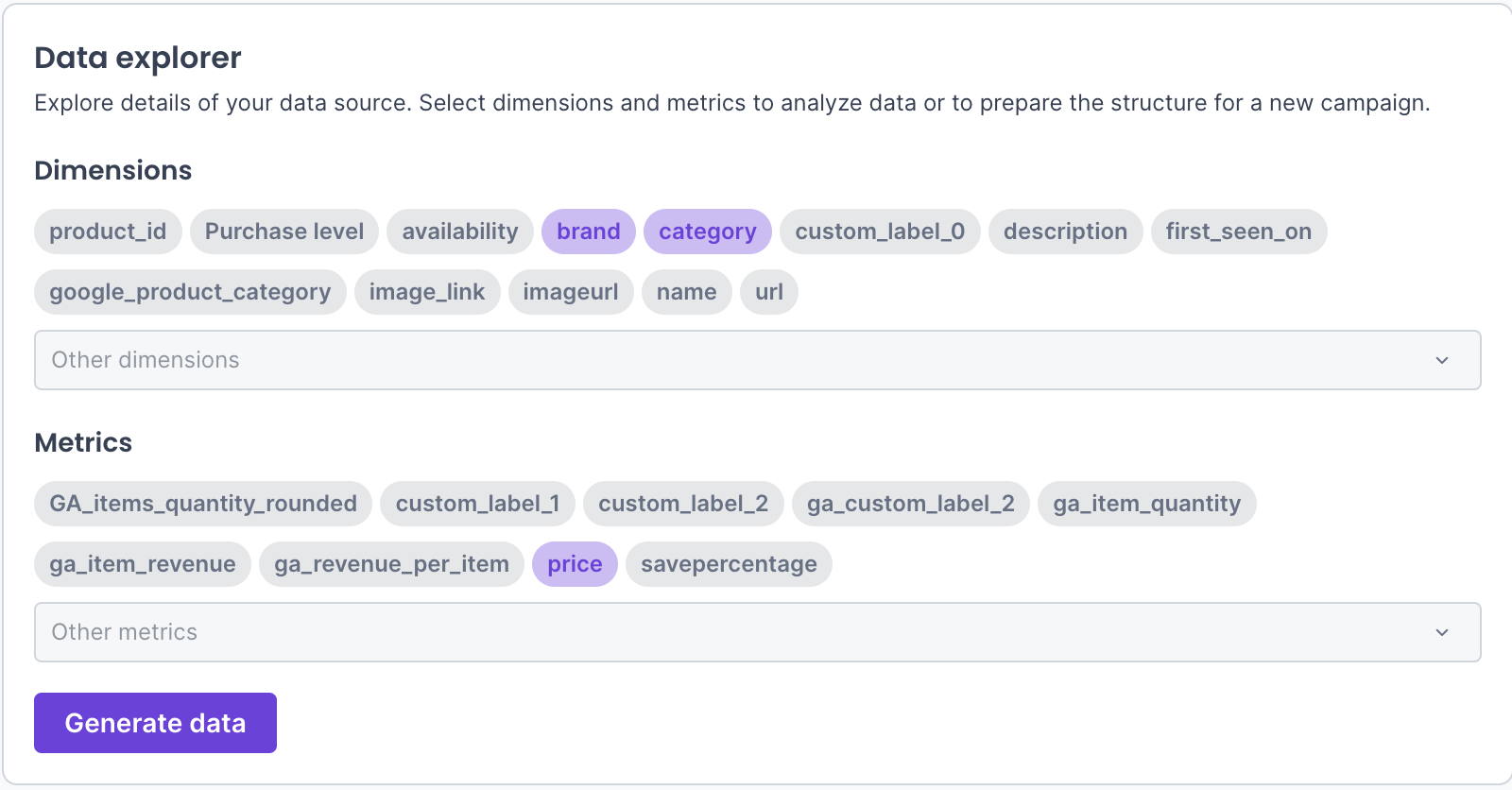Screen dimensions: 1512x790
Task: Enable the first_seen_on dimension
Action: pos(1238,232)
